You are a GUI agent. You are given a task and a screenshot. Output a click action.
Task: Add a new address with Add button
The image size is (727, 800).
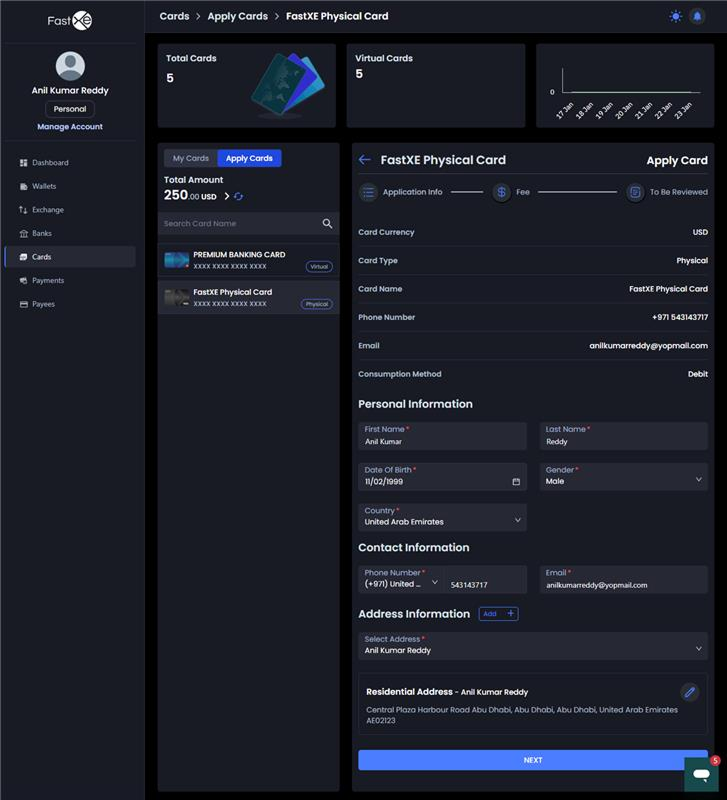pos(498,614)
